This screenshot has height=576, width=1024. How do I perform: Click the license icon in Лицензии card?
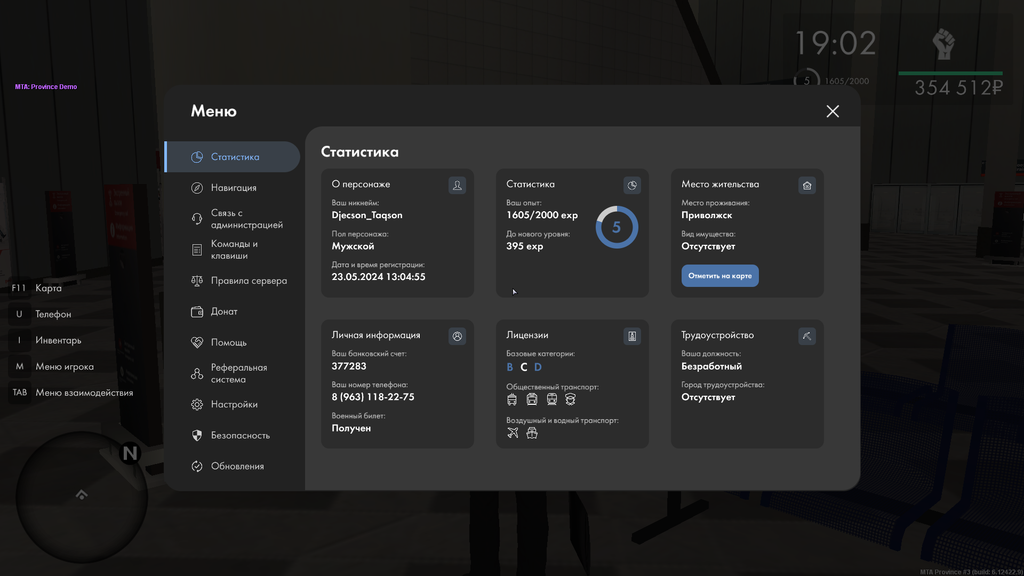point(632,336)
